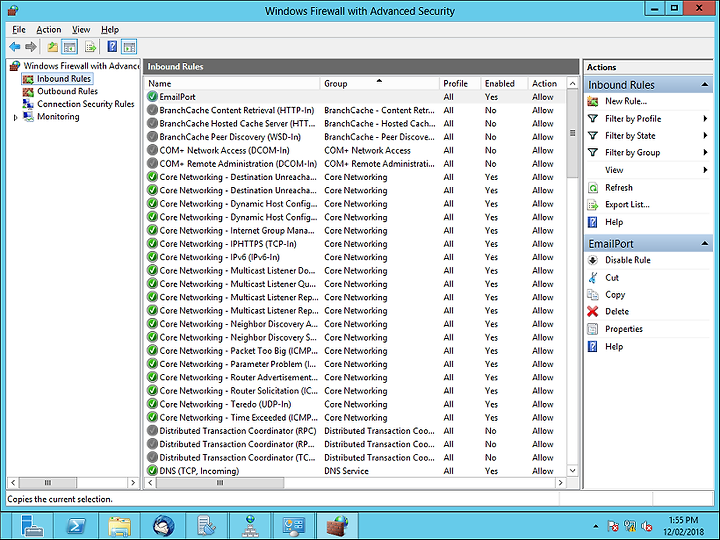
Task: Select Connection Security Rules in the tree
Action: 85,104
